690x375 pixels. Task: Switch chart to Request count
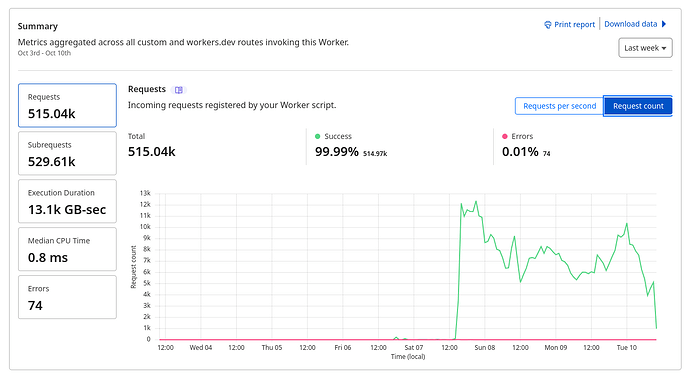click(638, 106)
